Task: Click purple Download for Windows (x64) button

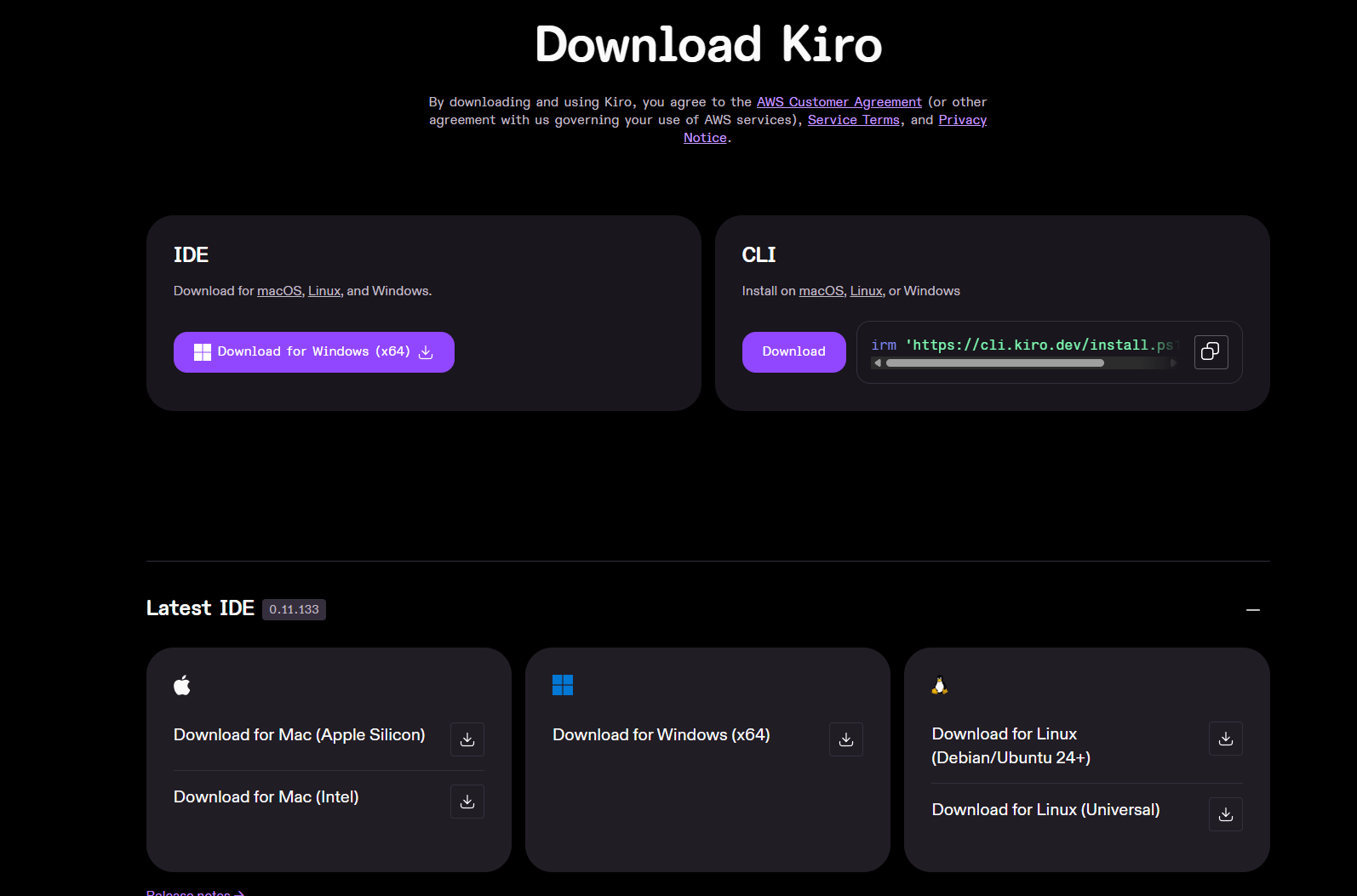Action: (x=314, y=352)
